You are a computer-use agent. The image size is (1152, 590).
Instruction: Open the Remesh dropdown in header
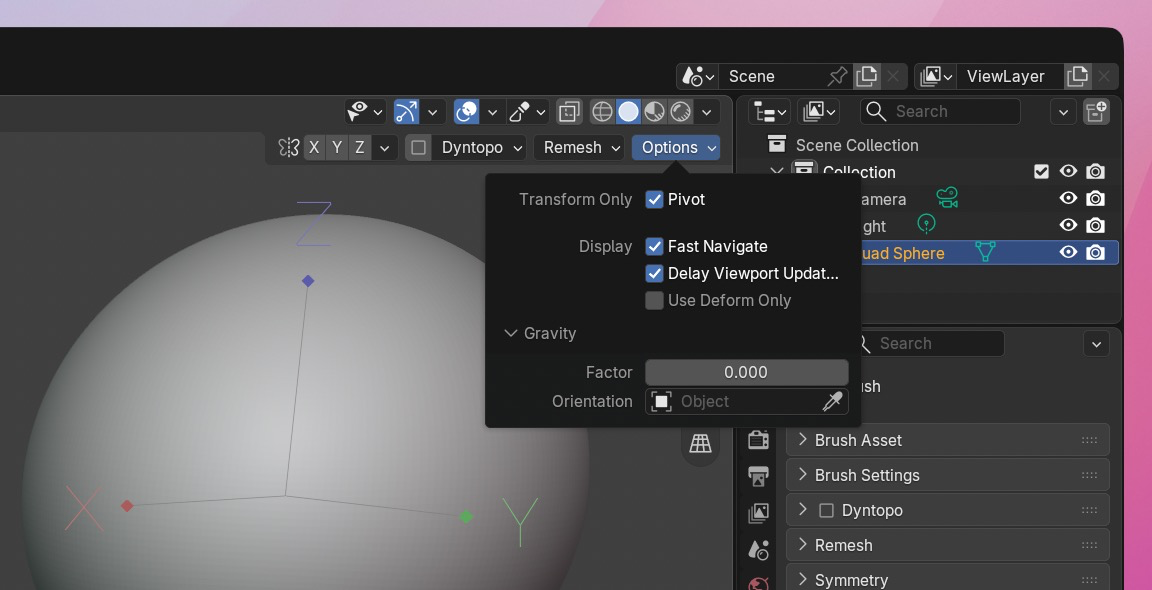pyautogui.click(x=580, y=148)
